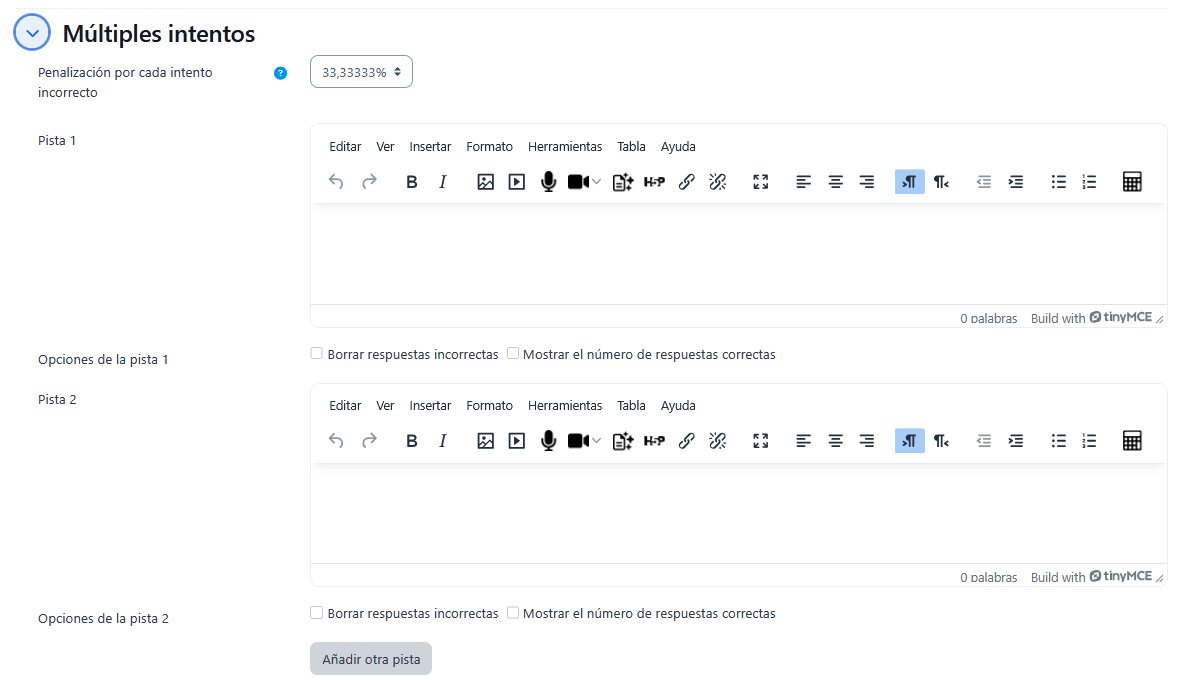Click H5P icon in Pista 2 toolbar
1179x680 pixels.
[x=654, y=441]
